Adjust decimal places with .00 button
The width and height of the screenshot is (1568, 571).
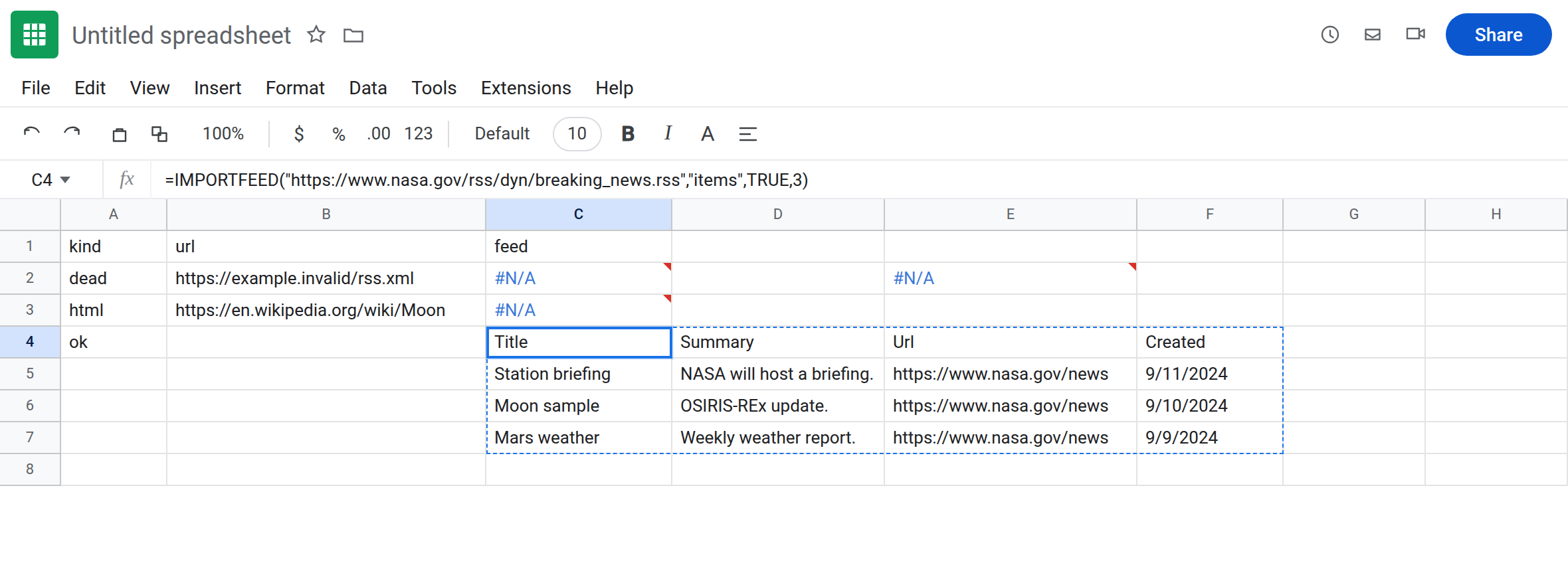pos(379,134)
